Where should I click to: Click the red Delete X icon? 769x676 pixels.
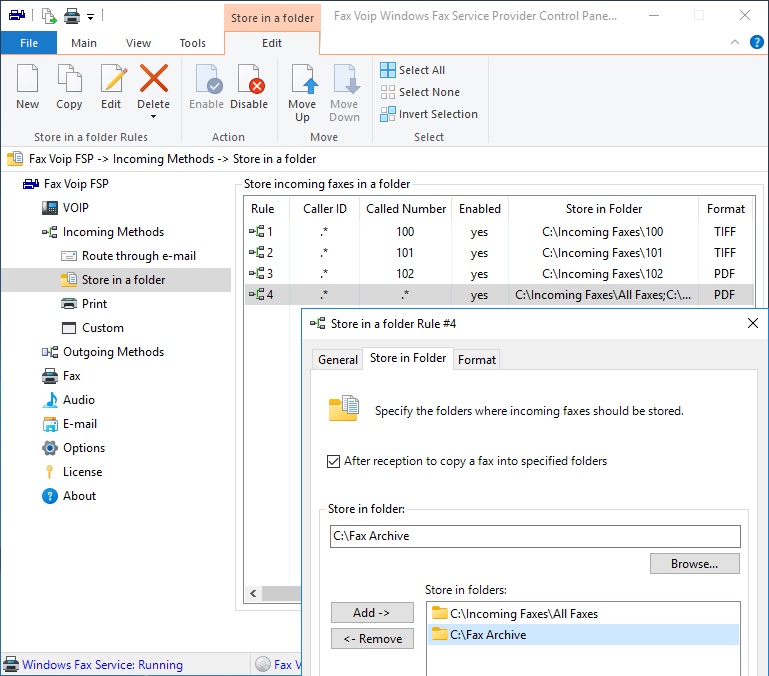coord(154,78)
